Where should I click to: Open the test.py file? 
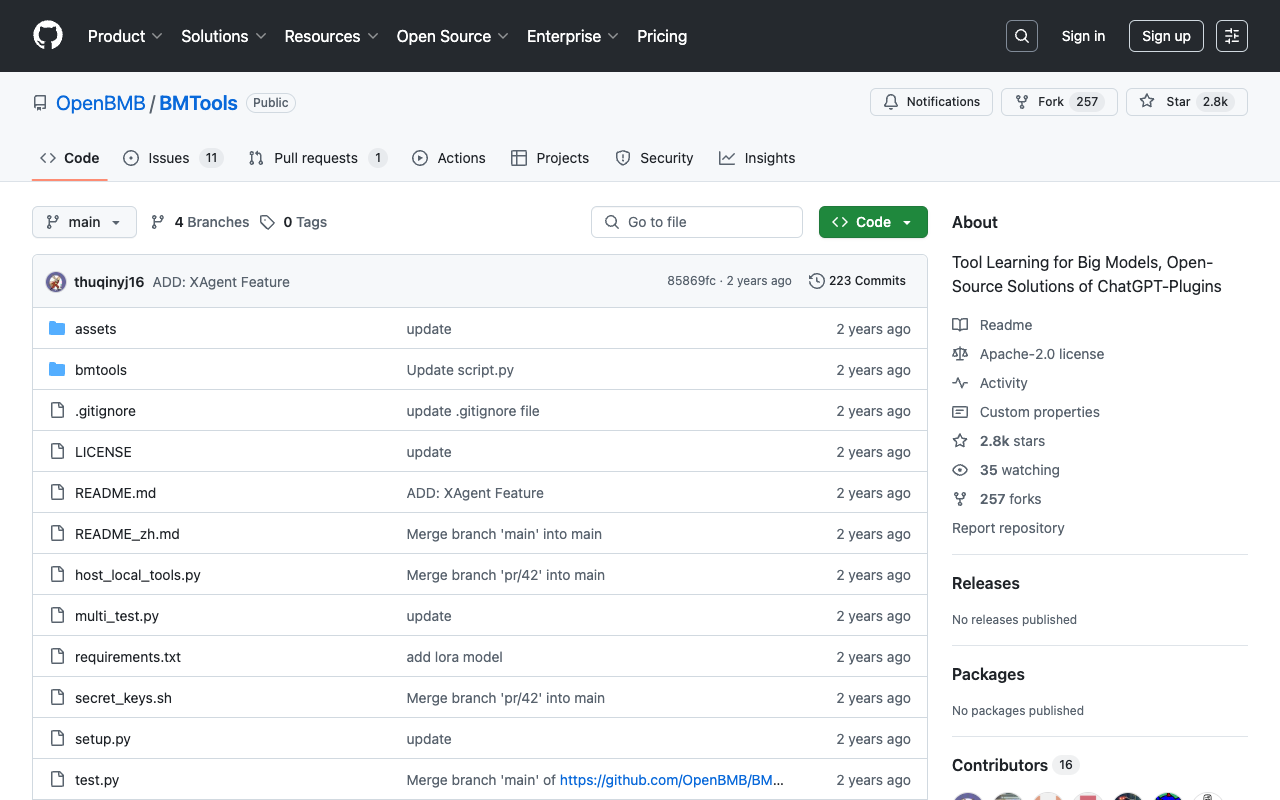pos(97,780)
